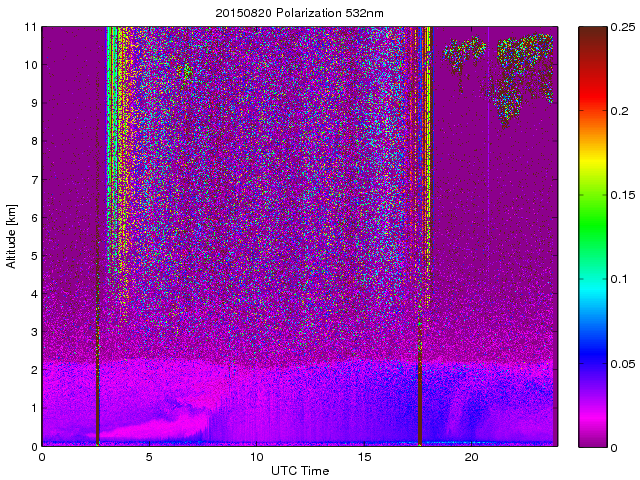Screen dimensions: 640x480
Task: Click the 0.15 colorbar tick label
Action: [x=624, y=195]
